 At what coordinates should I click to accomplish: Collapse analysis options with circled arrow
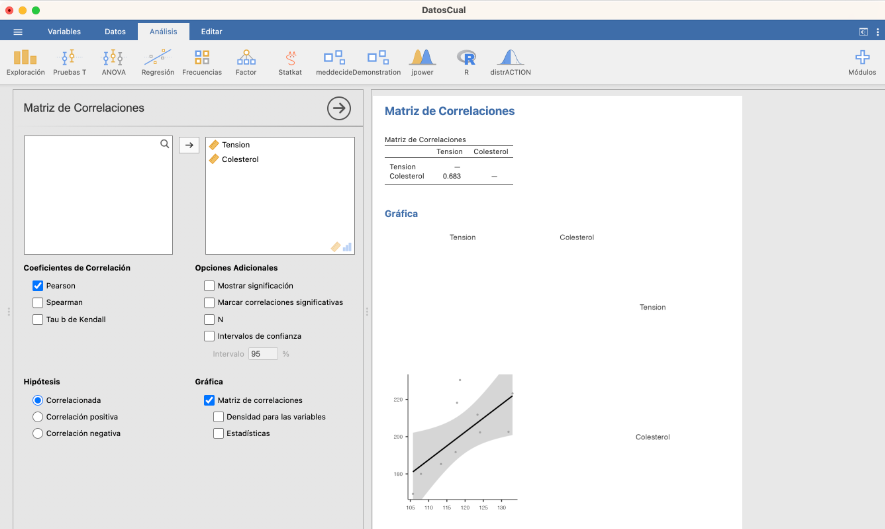click(x=339, y=108)
